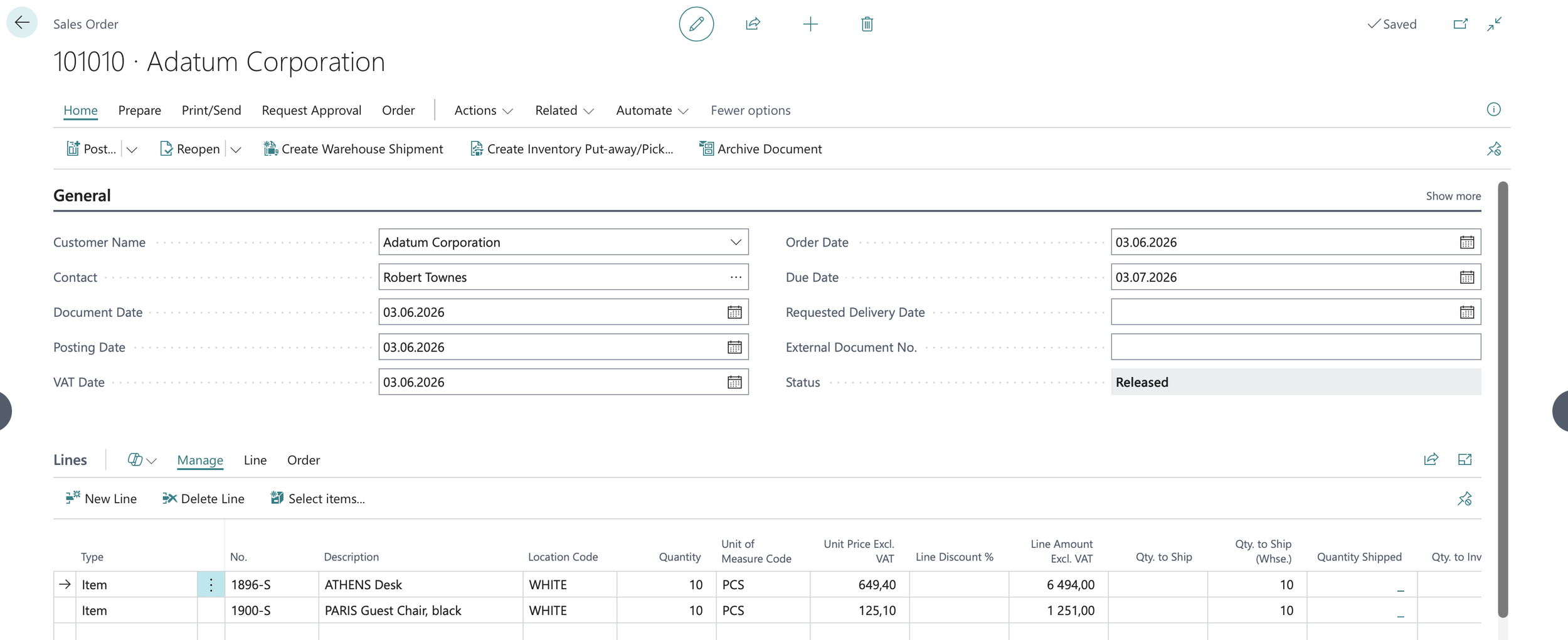Screen dimensions: 1568x640
Task: Open Order Date calendar picker
Action: [1466, 243]
